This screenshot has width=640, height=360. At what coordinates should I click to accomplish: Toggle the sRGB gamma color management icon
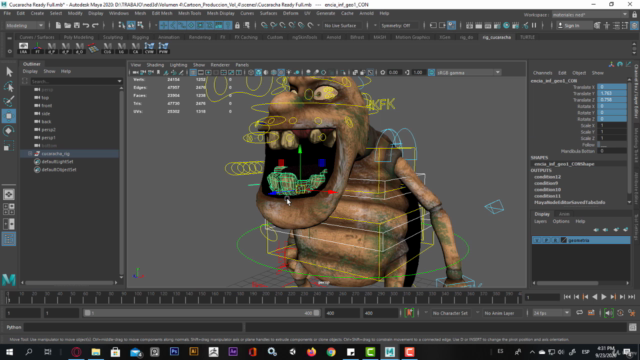(x=431, y=73)
